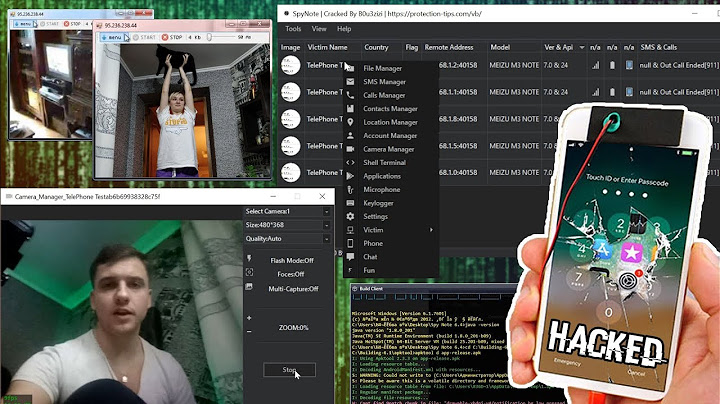Open the View menu in SpyNote

pos(319,28)
